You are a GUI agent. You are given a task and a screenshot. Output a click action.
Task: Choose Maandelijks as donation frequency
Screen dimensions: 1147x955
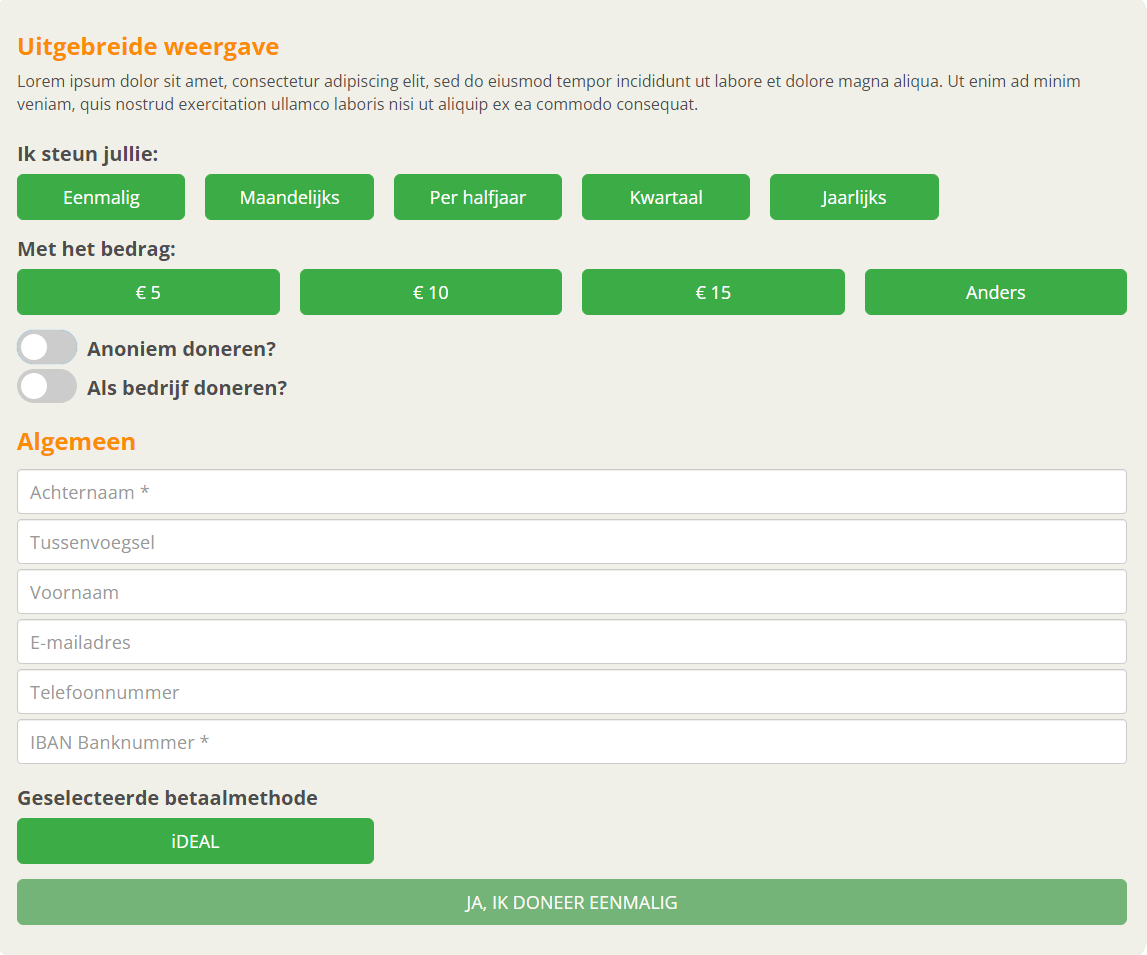(289, 197)
